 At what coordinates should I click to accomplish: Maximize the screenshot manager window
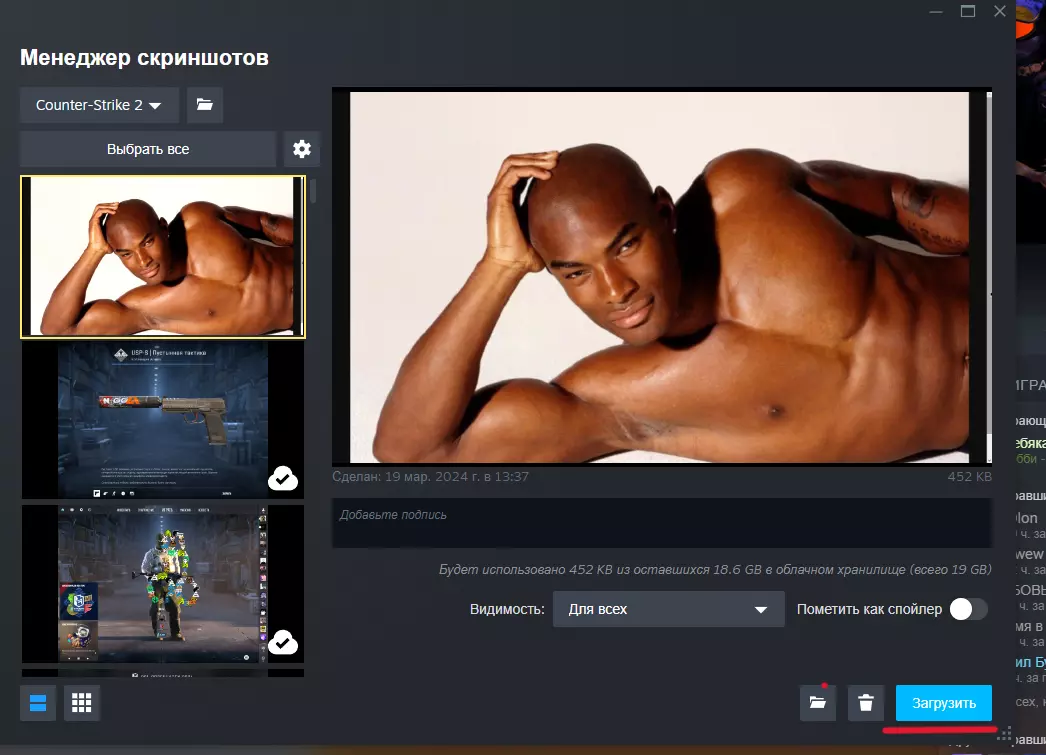[x=968, y=11]
